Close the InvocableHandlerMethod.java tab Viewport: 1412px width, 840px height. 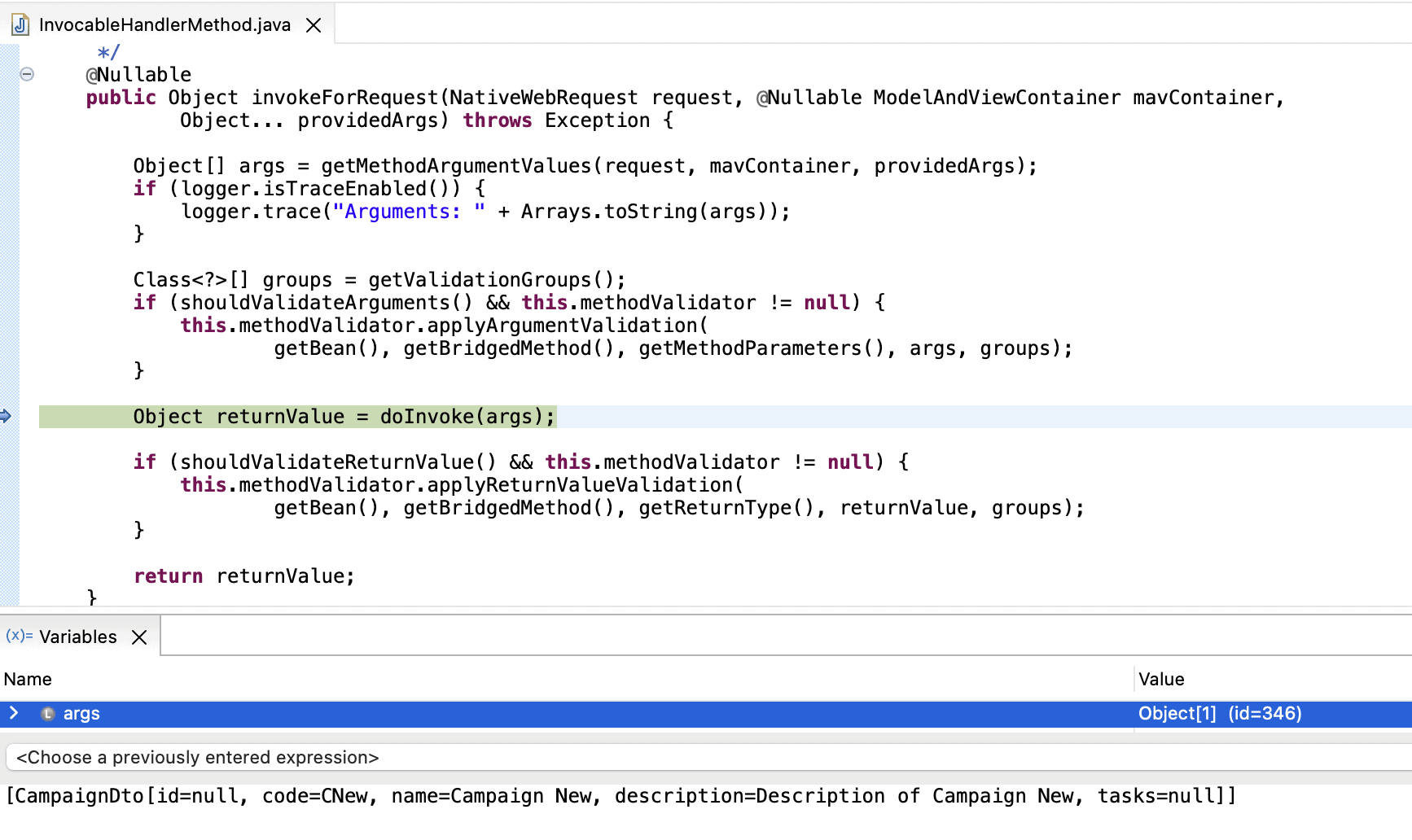click(314, 25)
